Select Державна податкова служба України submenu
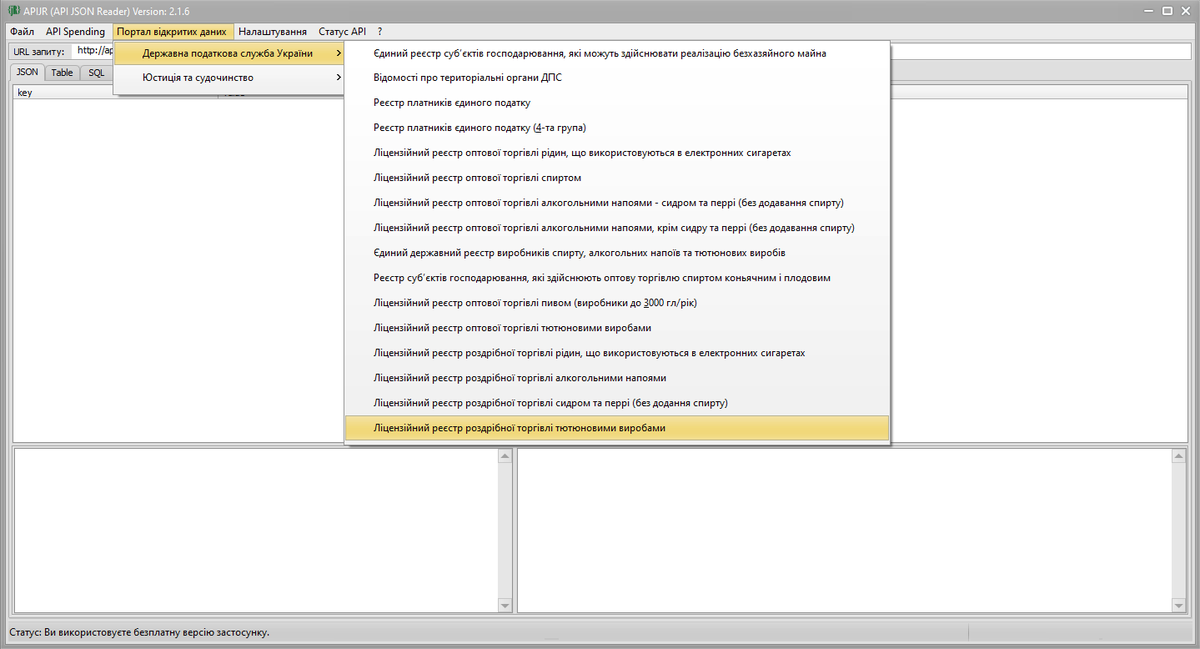Image resolution: width=1200 pixels, height=649 pixels. click(229, 53)
